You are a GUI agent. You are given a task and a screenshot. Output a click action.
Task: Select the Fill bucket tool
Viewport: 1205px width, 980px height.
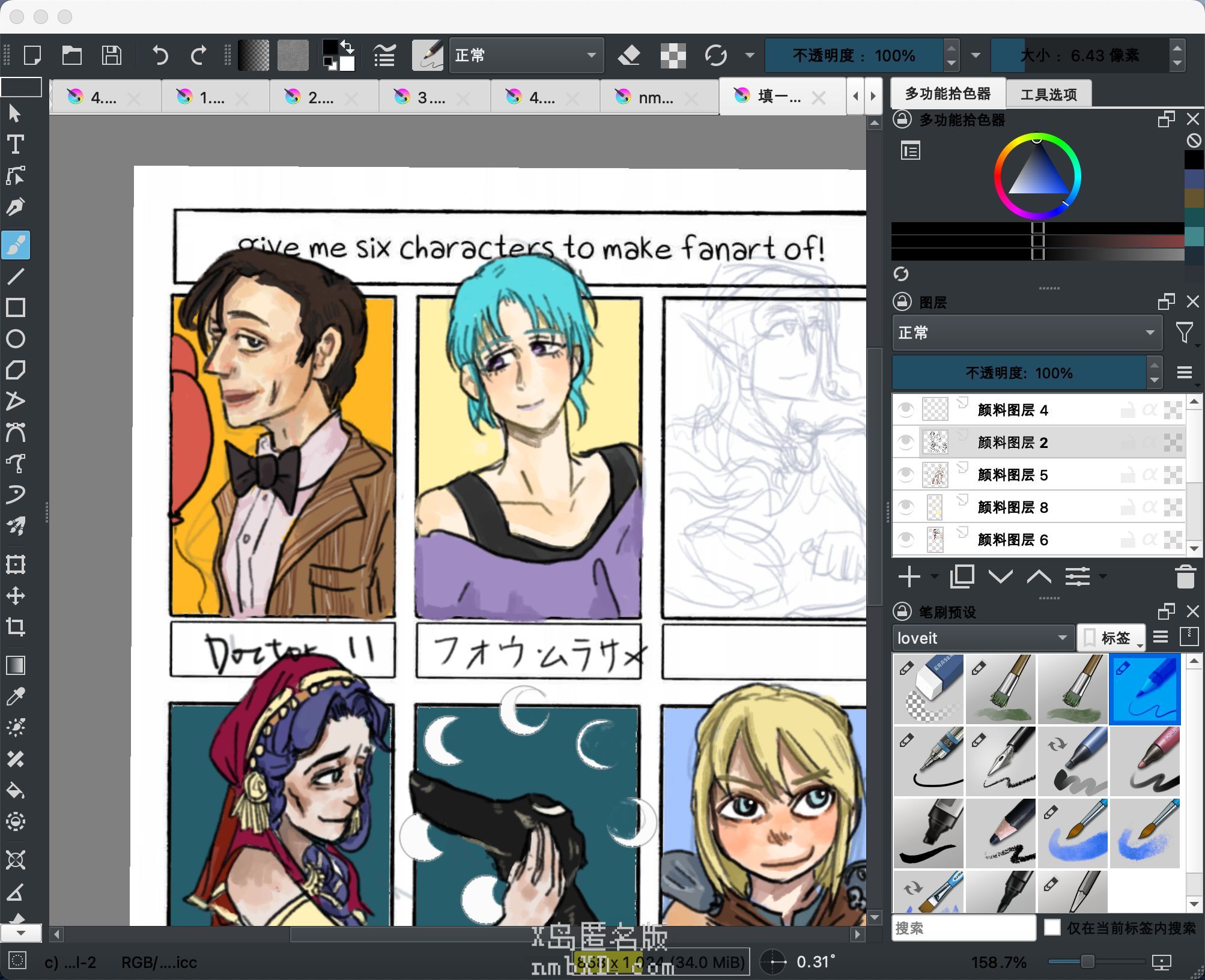click(16, 790)
